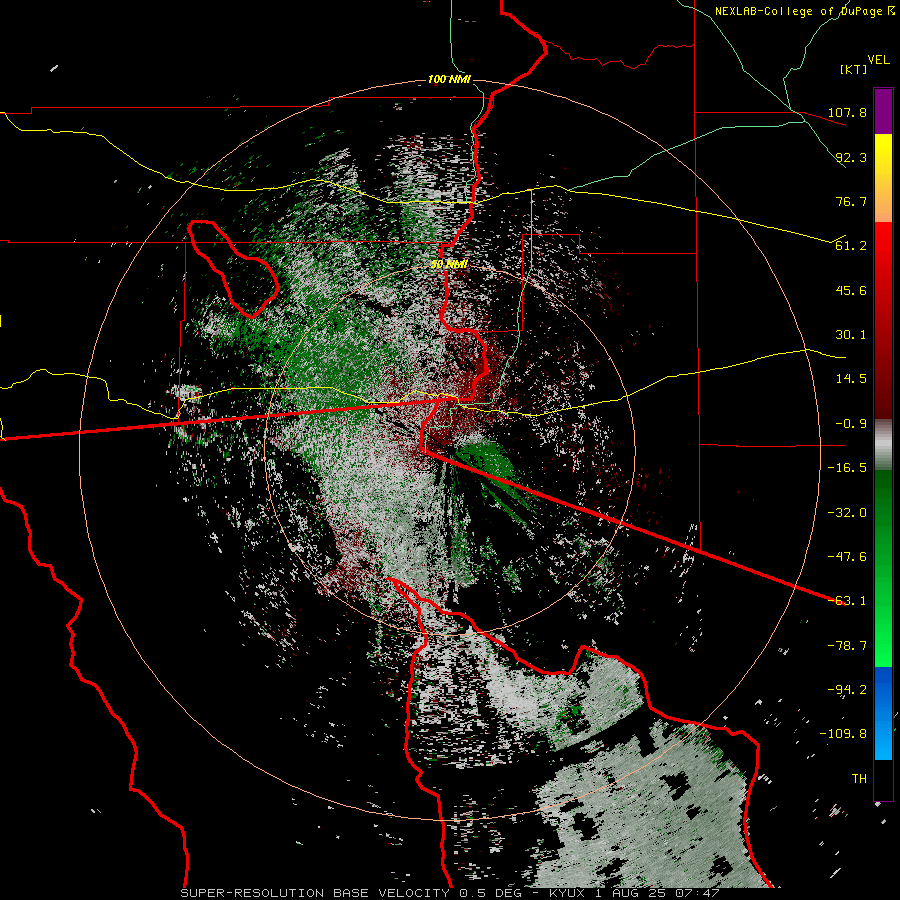This screenshot has width=900, height=900.
Task: Click the VEL legend title
Action: point(878,59)
